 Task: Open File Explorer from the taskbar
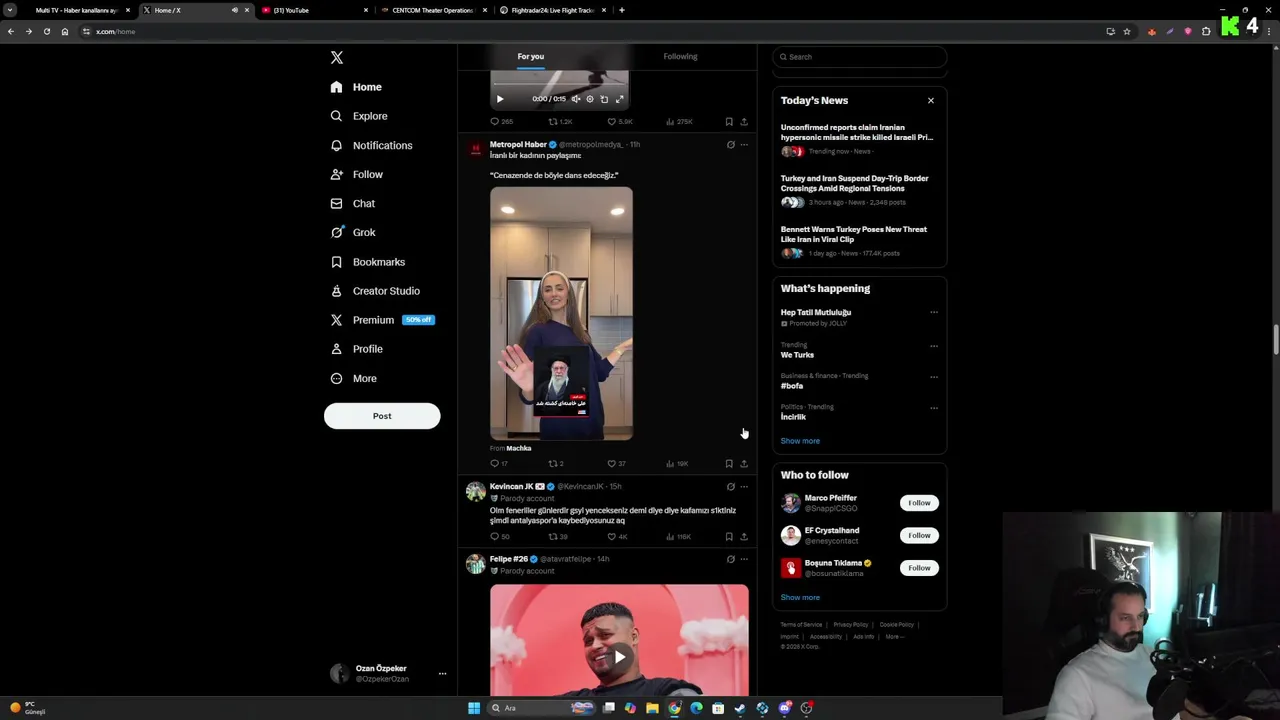652,708
